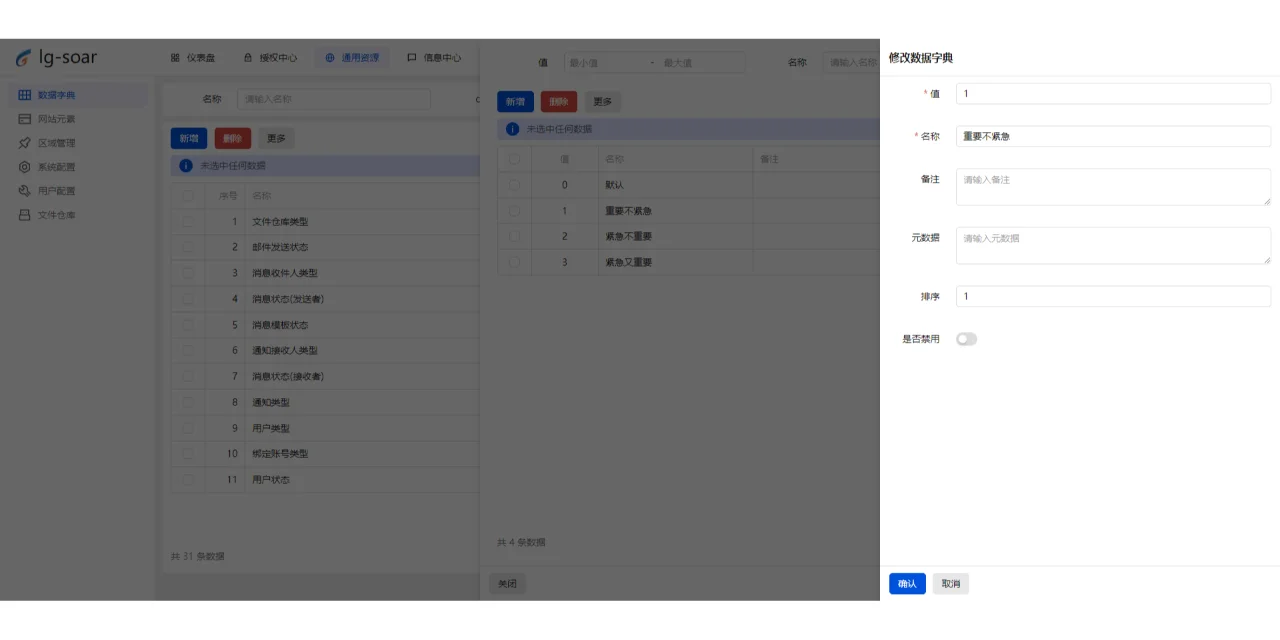This screenshot has width=1280, height=640.
Task: Focus the 名称 field containing 重要不紧急
Action: point(1113,136)
